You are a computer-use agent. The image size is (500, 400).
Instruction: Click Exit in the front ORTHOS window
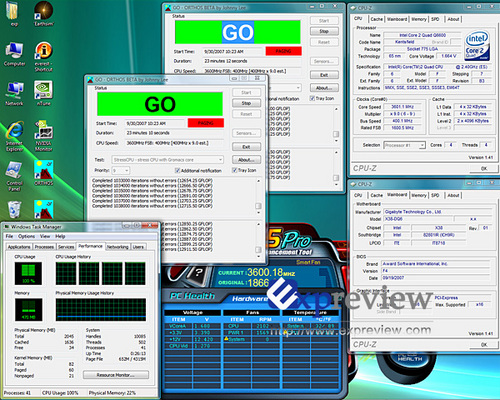pyautogui.click(x=246, y=147)
